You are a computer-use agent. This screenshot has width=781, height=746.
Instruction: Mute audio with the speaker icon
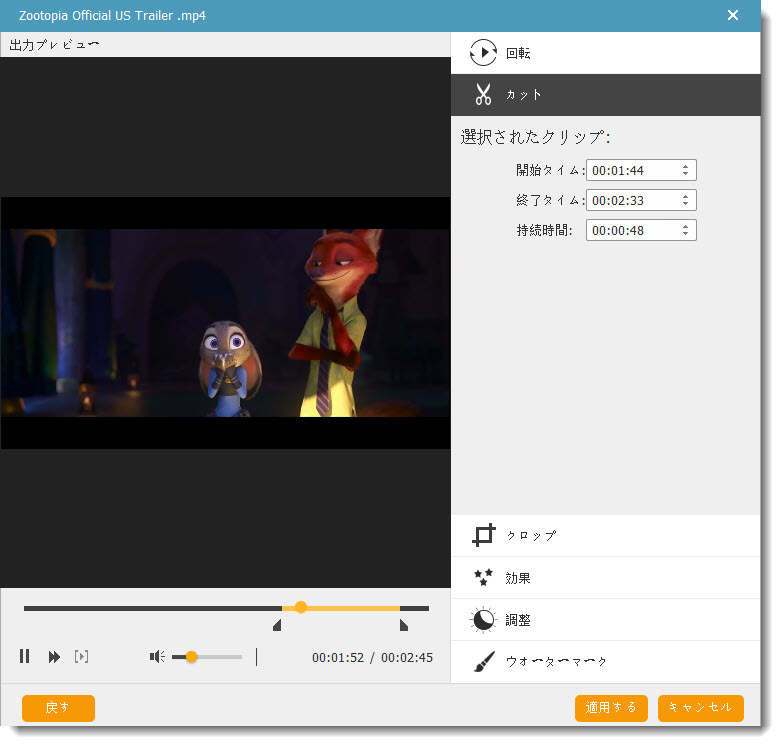[157, 657]
